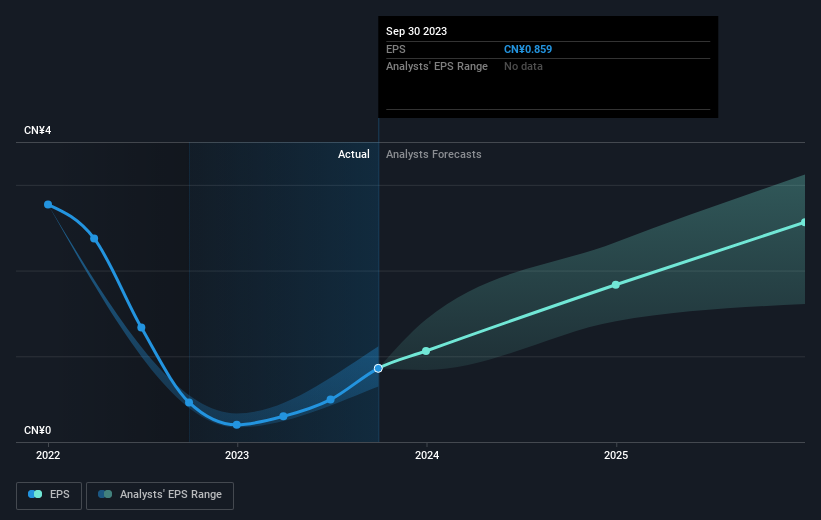Toggle the Analysts' EPS Range legend

pyautogui.click(x=160, y=495)
